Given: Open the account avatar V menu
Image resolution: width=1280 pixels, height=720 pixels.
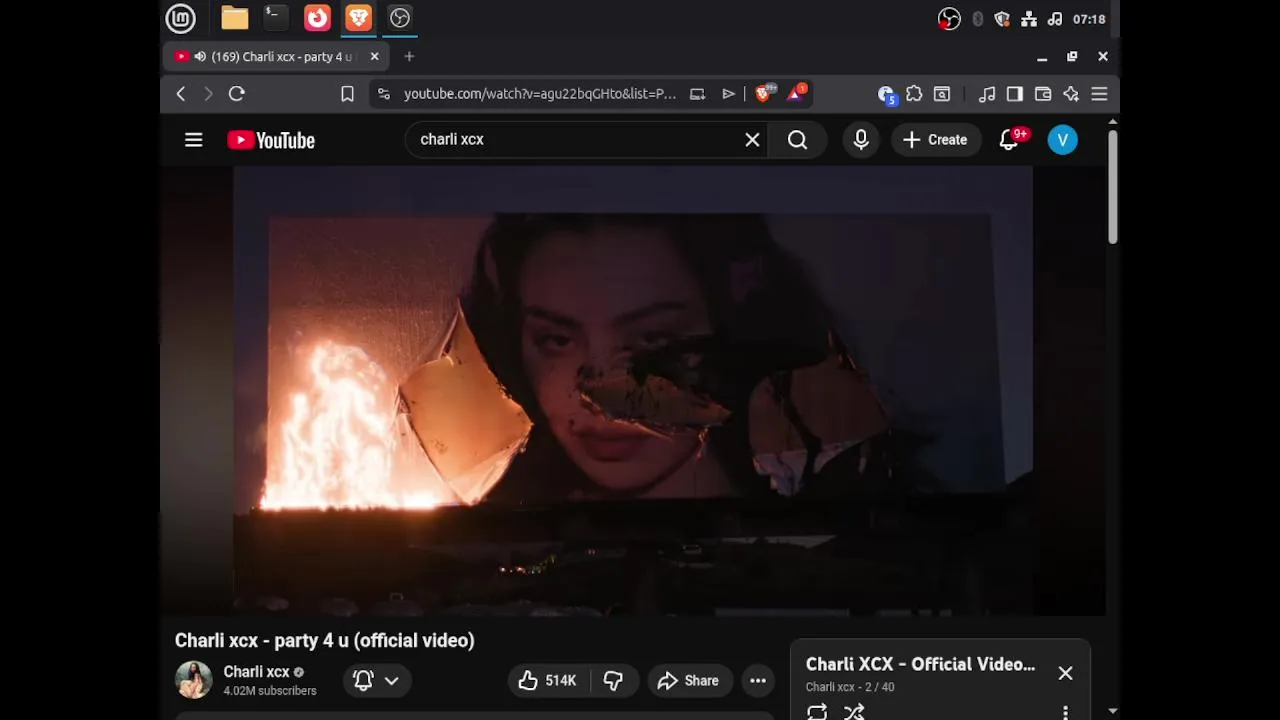Looking at the screenshot, I should click(1063, 140).
